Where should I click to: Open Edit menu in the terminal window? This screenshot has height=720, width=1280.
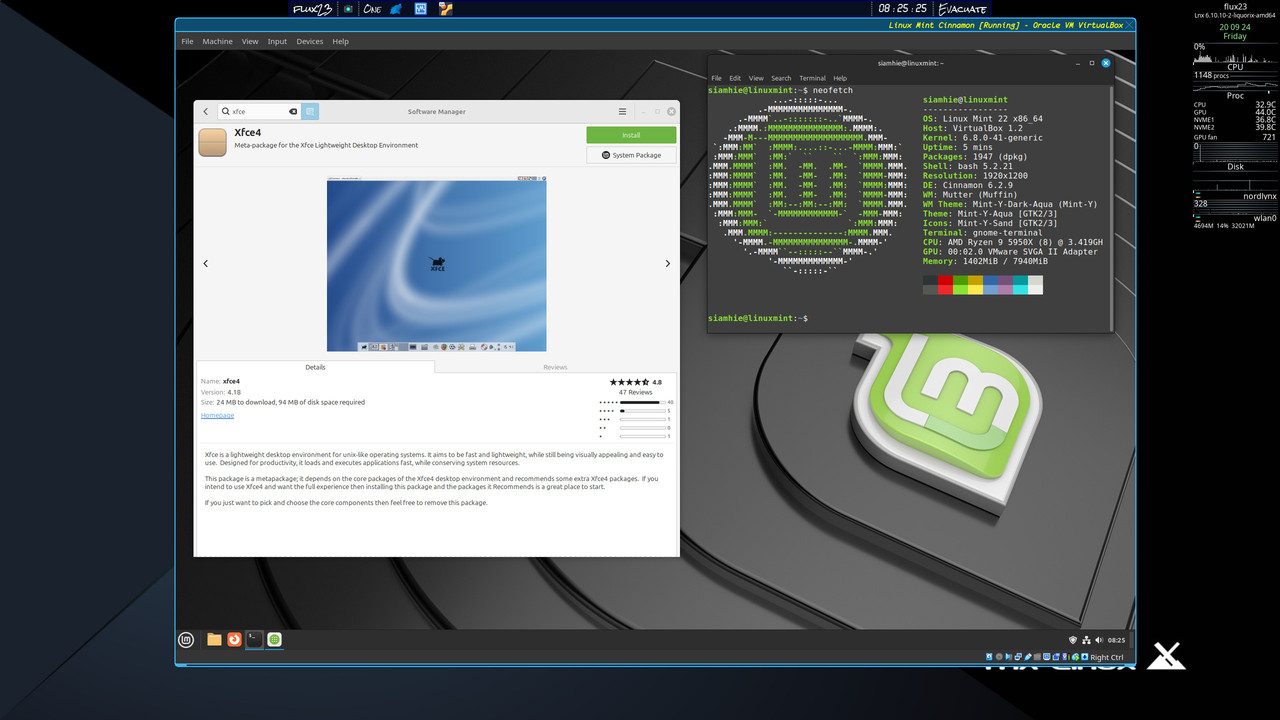735,78
